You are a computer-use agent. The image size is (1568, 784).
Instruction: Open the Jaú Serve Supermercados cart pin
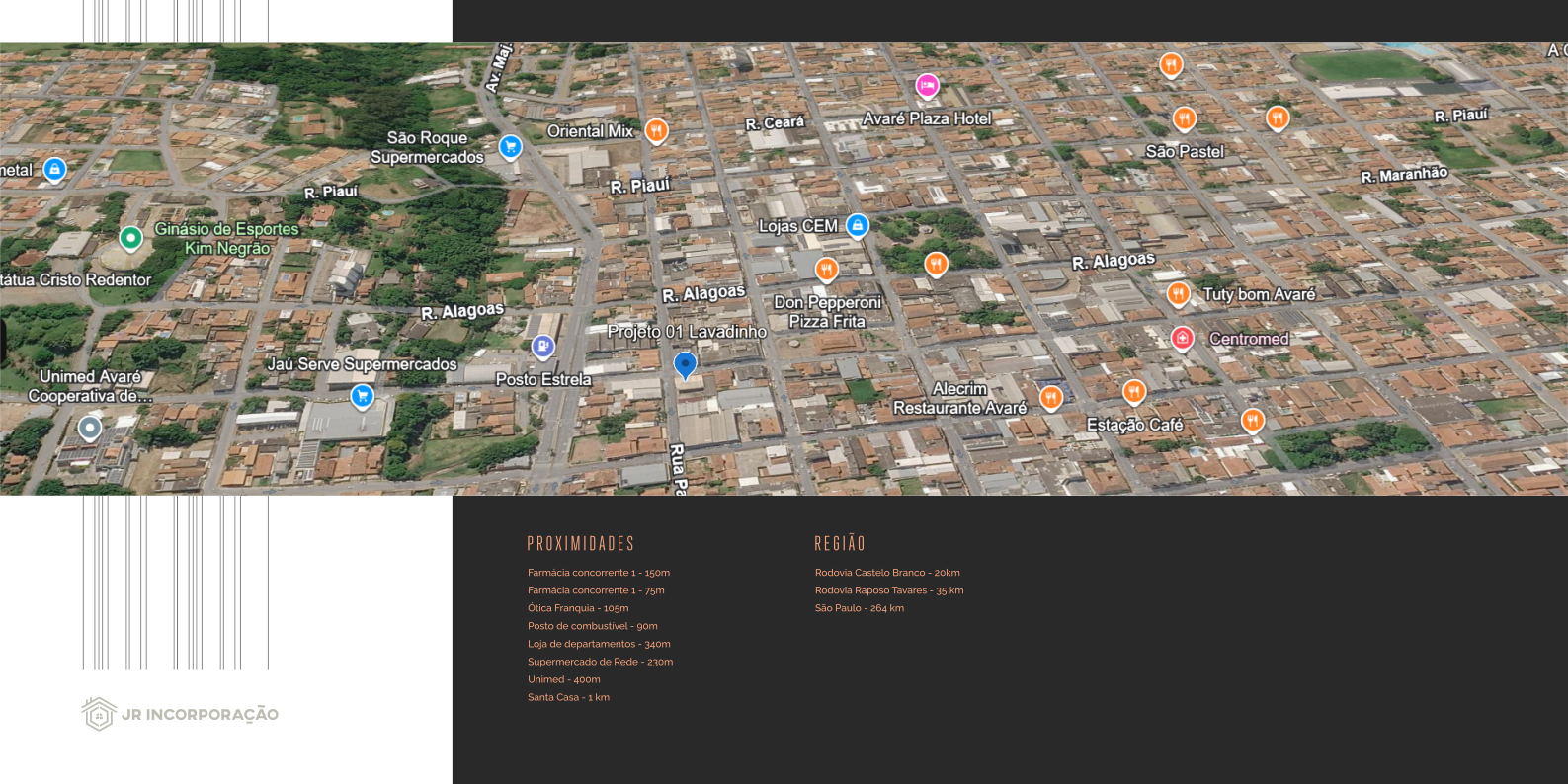(363, 397)
